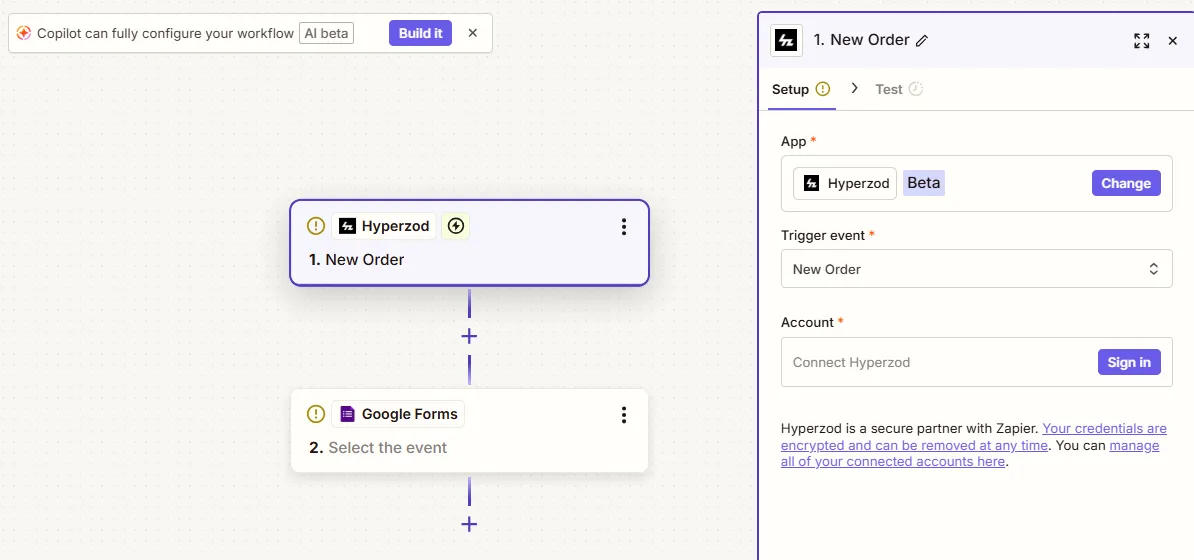The height and width of the screenshot is (560, 1194).
Task: Open 'manage all of your connected accounts here' link
Action: pyautogui.click(x=970, y=453)
